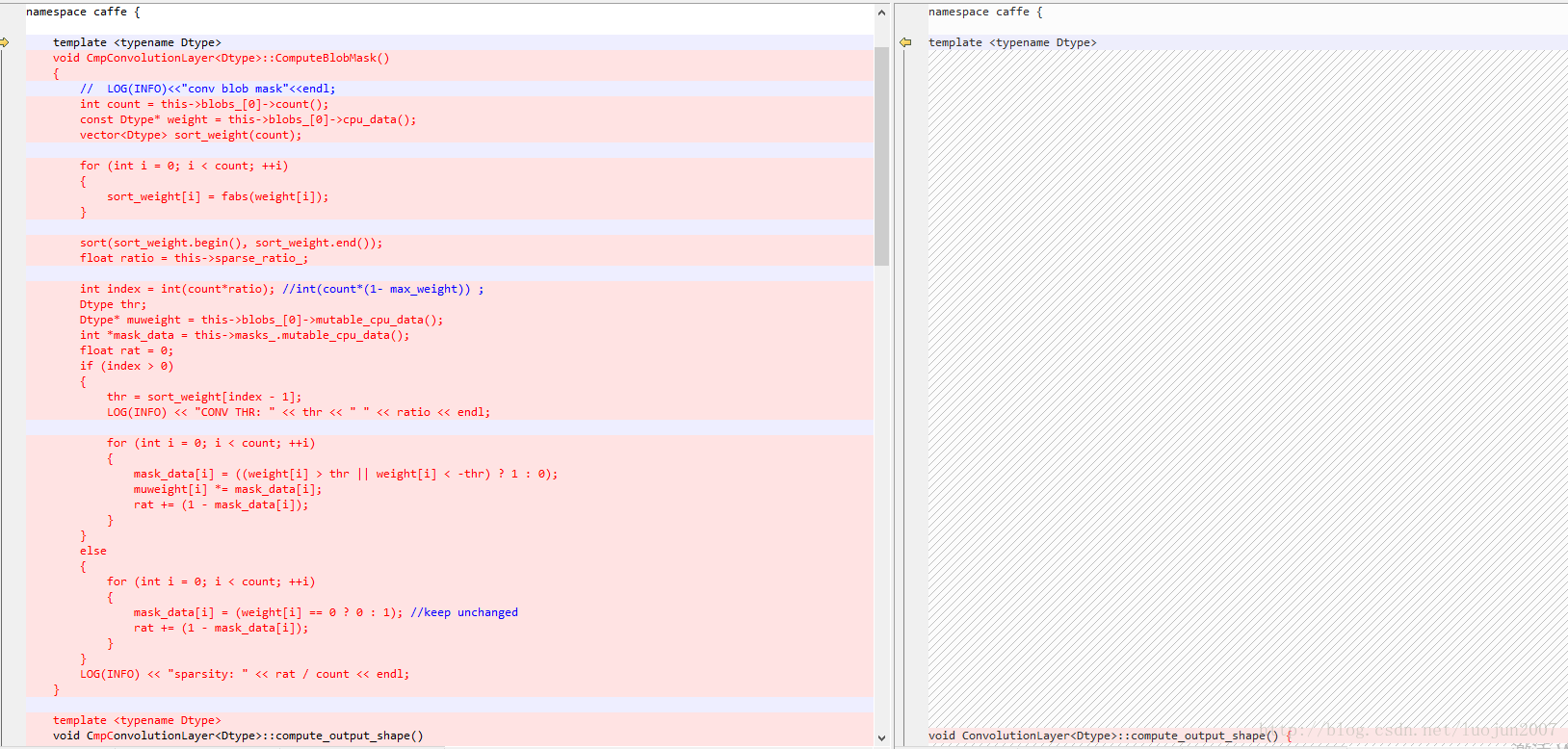Click the sort(sort_weight.begin(), ...) line
Image resolution: width=1568 pixels, height=749 pixels.
tap(231, 243)
